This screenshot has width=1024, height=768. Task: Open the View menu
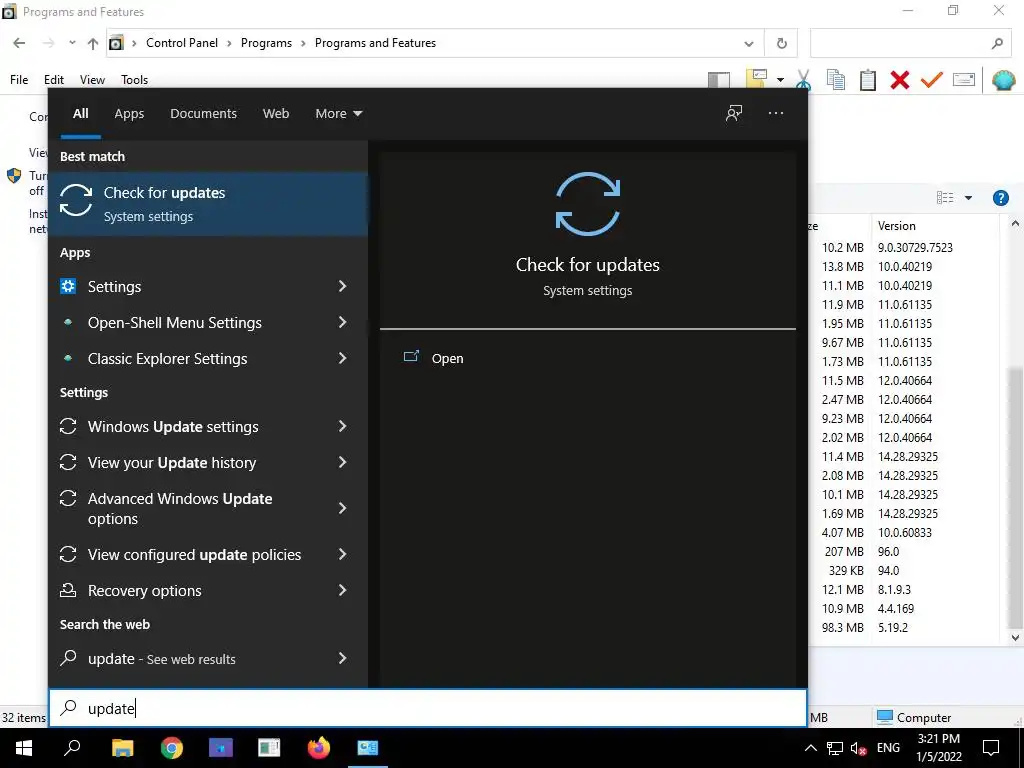pyautogui.click(x=92, y=80)
